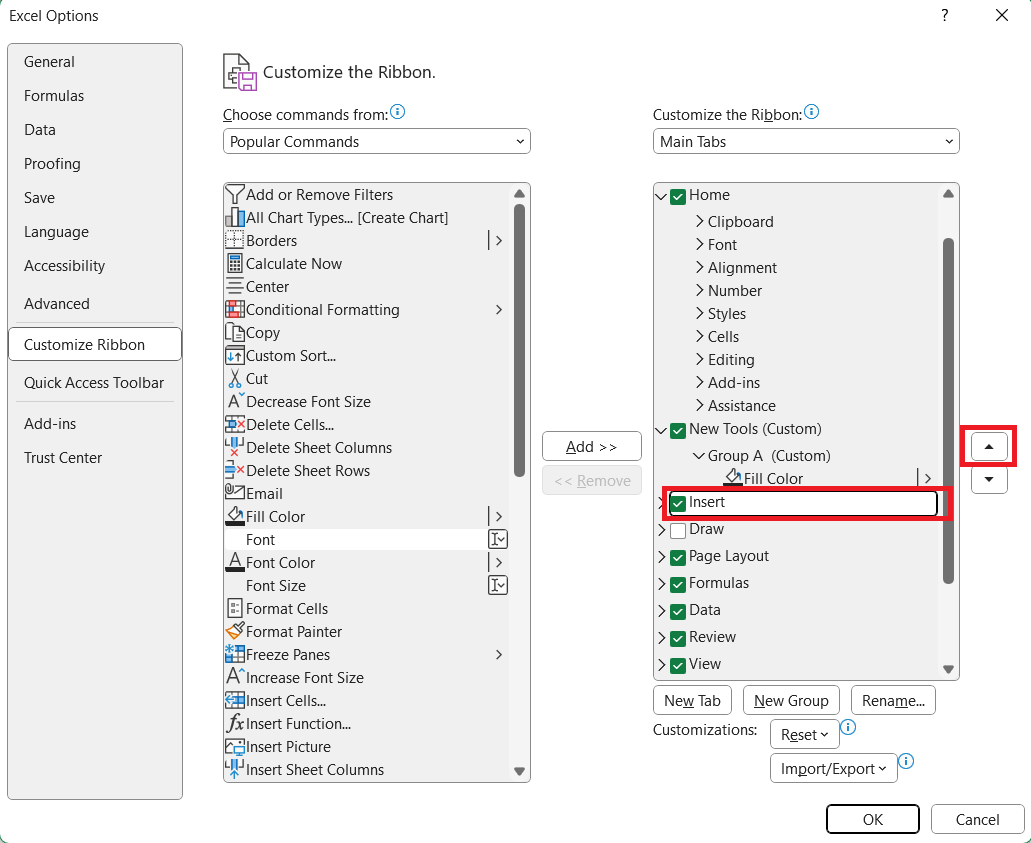
Task: Uncheck the Formulas tab checkbox in ribbon list
Action: pos(678,584)
